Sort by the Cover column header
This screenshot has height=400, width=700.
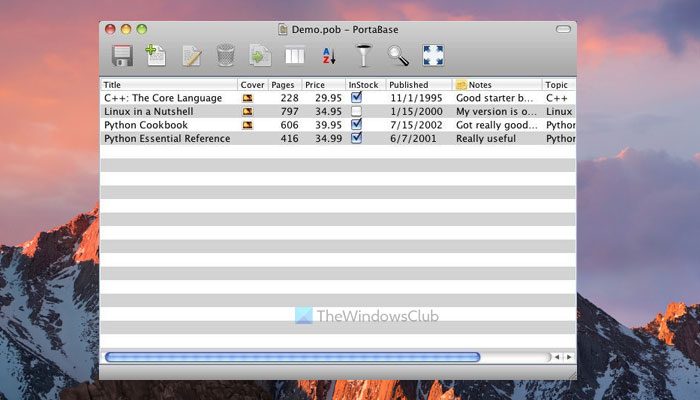tap(253, 84)
